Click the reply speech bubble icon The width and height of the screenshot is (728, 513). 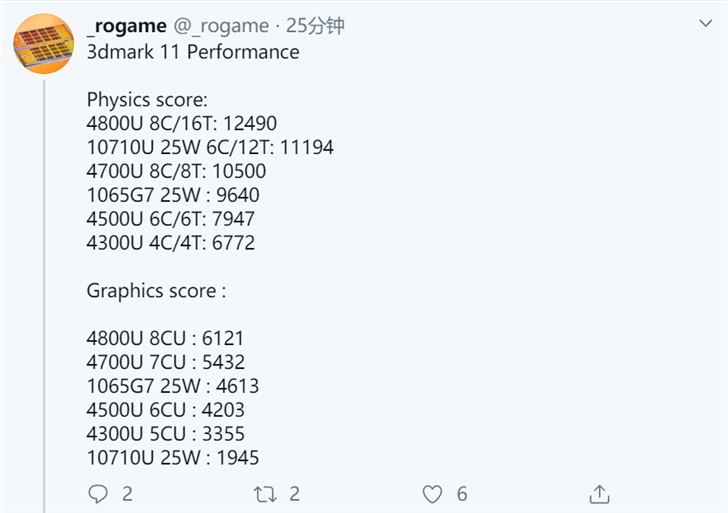[x=98, y=493]
